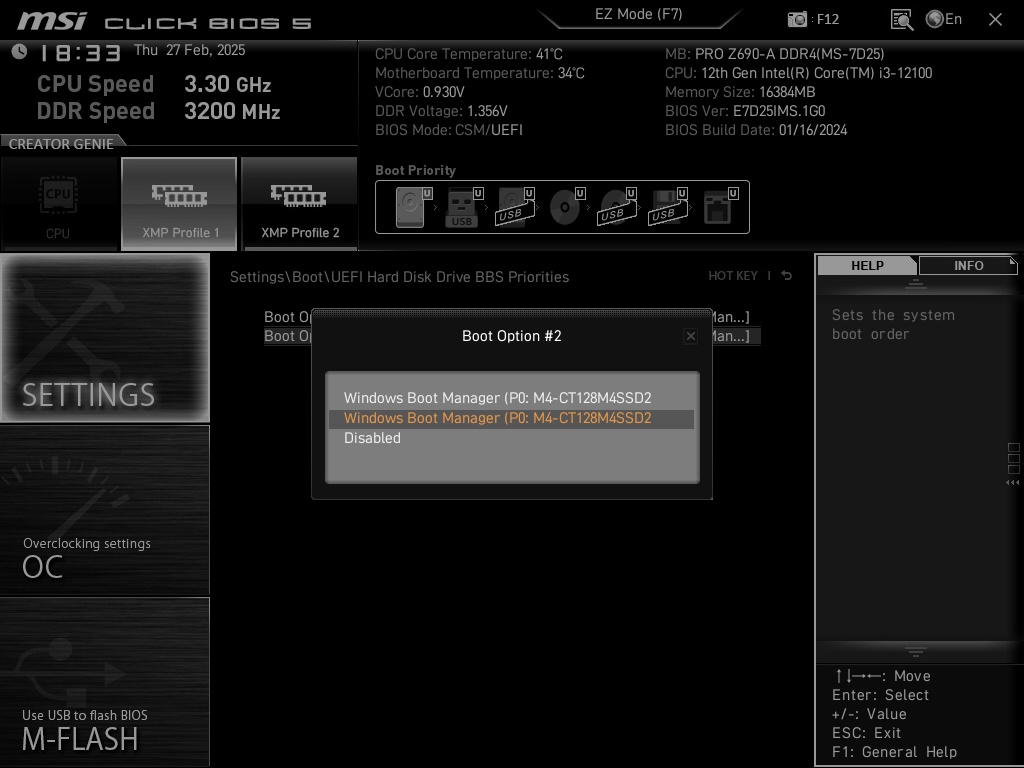Image resolution: width=1024 pixels, height=768 pixels.
Task: Switch to the HELP tab
Action: [x=867, y=266]
